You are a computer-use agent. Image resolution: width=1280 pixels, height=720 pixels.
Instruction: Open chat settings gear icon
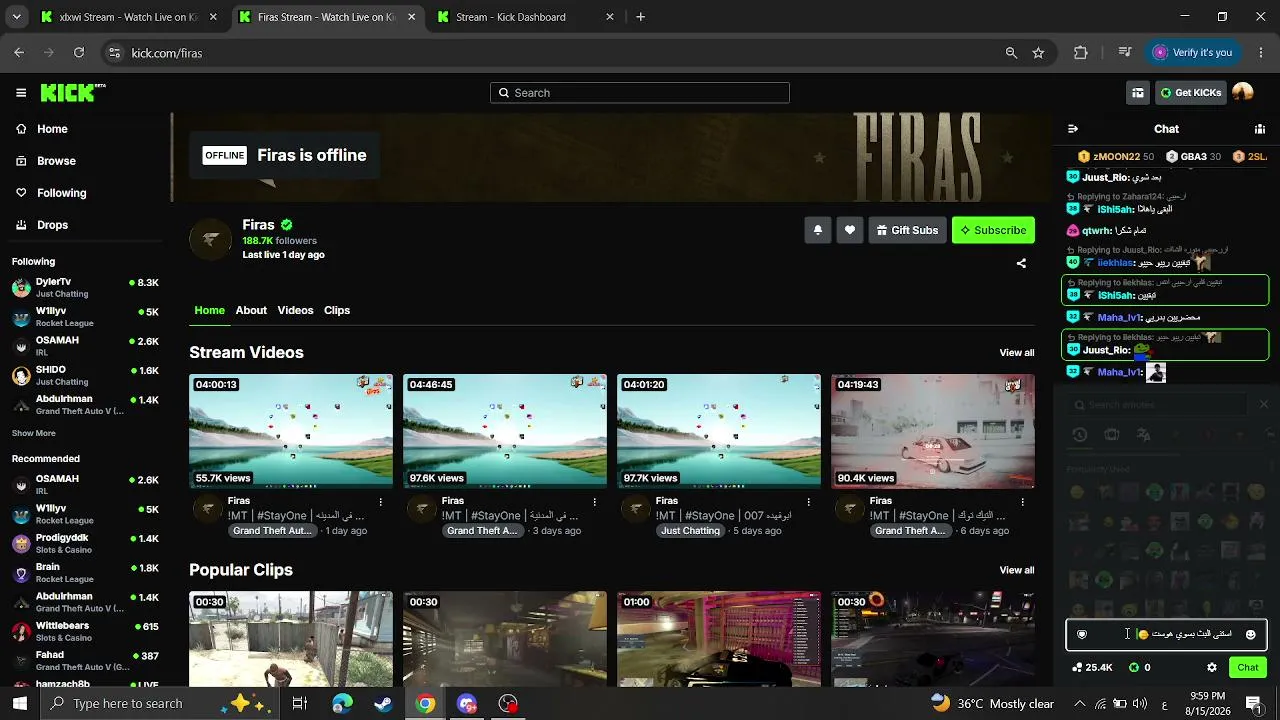click(1212, 667)
